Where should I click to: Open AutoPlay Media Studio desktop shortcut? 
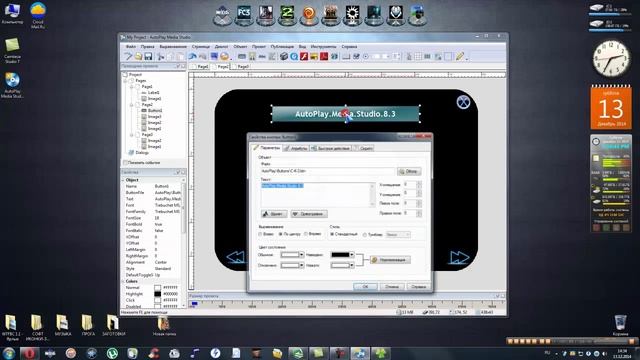(x=12, y=85)
